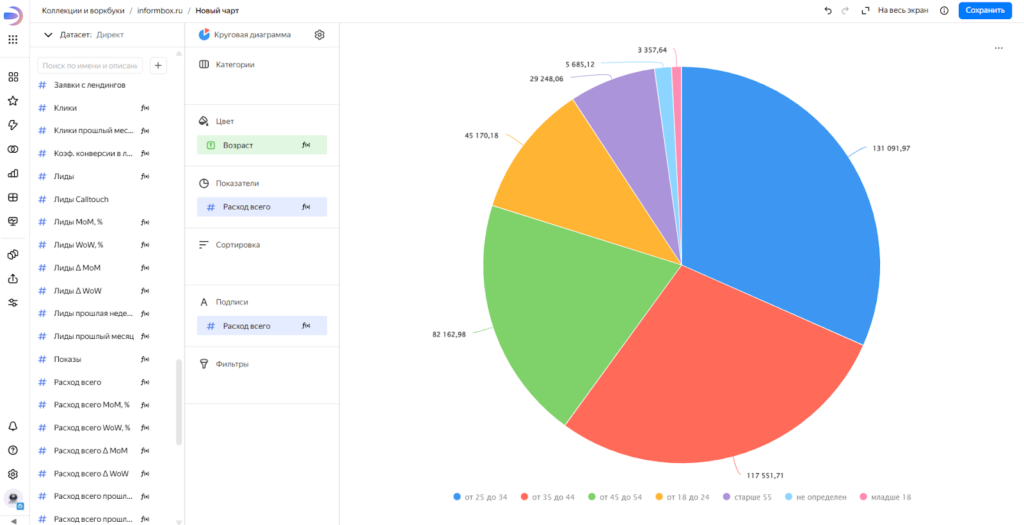Open the chart three-dots menu
The width and height of the screenshot is (1024, 525).
pyautogui.click(x=998, y=48)
